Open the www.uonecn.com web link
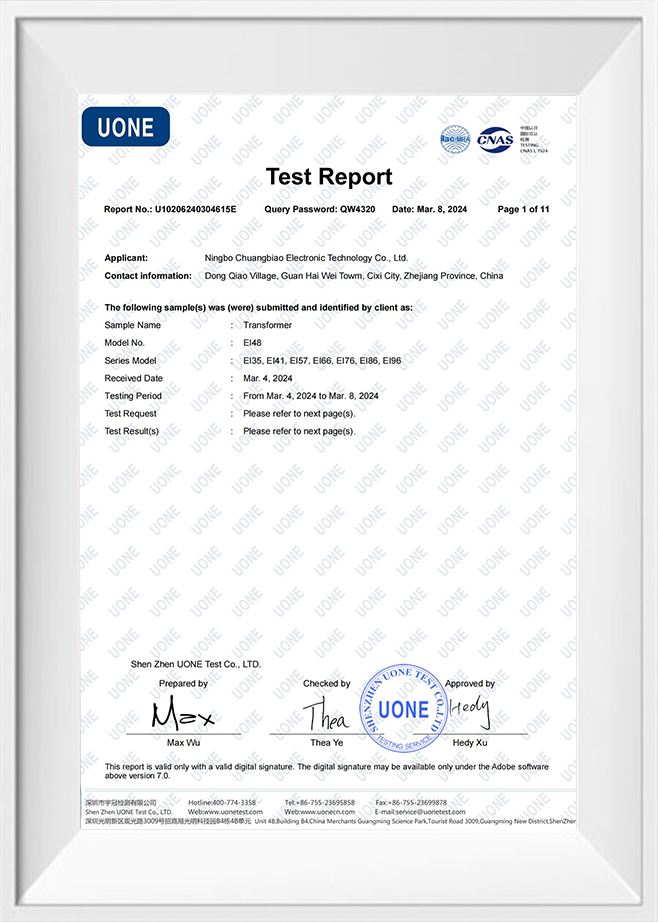This screenshot has width=658, height=922. coord(324,811)
